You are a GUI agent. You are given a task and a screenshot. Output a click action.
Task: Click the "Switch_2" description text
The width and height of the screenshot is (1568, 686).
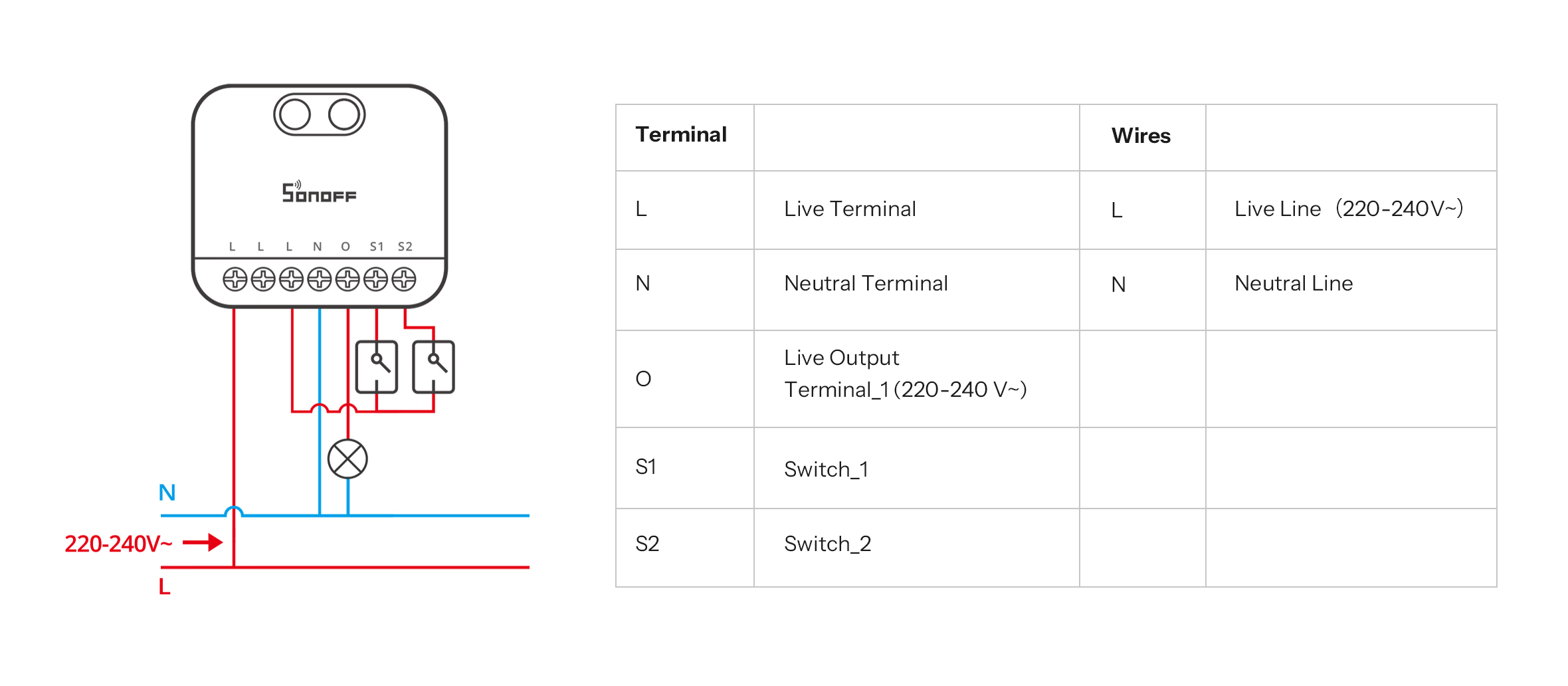point(827,544)
